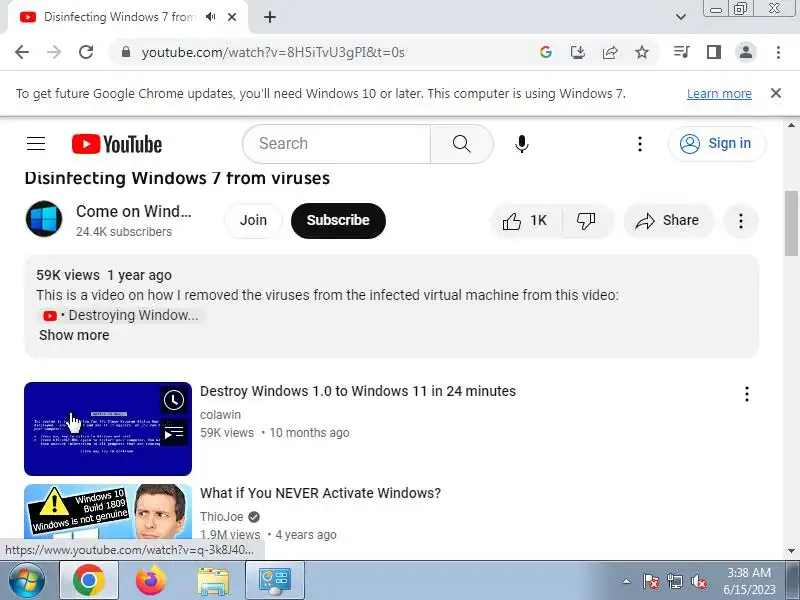Click the ThioJoe channel name
This screenshot has width=800, height=600.
tap(221, 517)
